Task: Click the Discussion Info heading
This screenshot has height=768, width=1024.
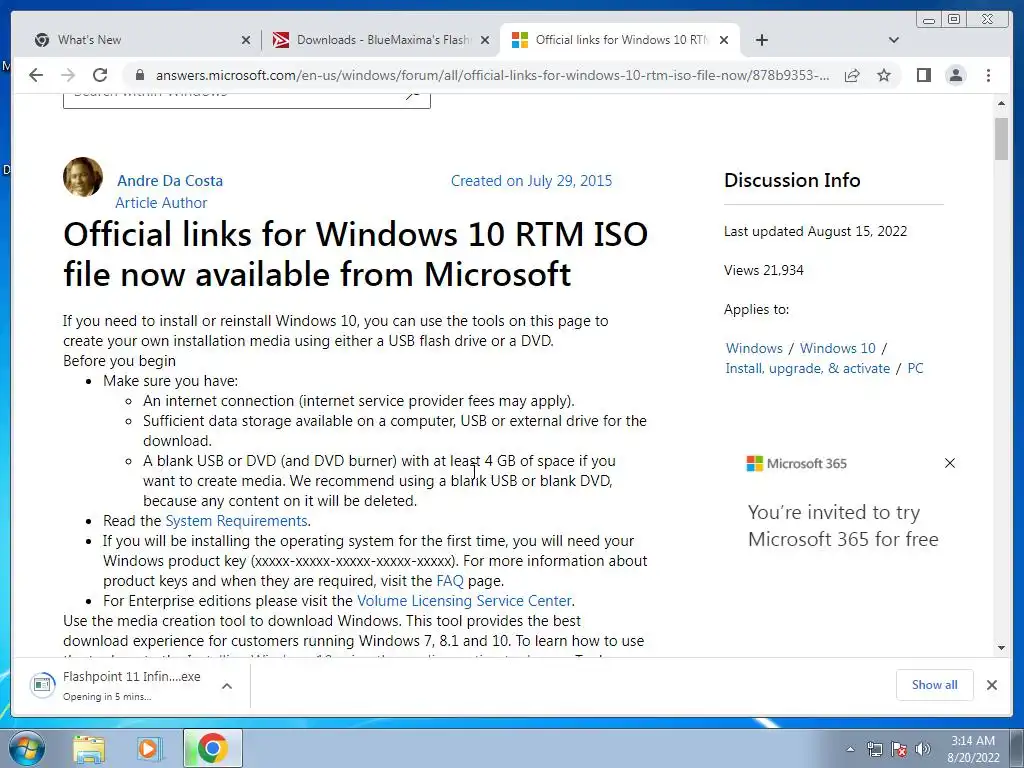Action: pos(792,180)
